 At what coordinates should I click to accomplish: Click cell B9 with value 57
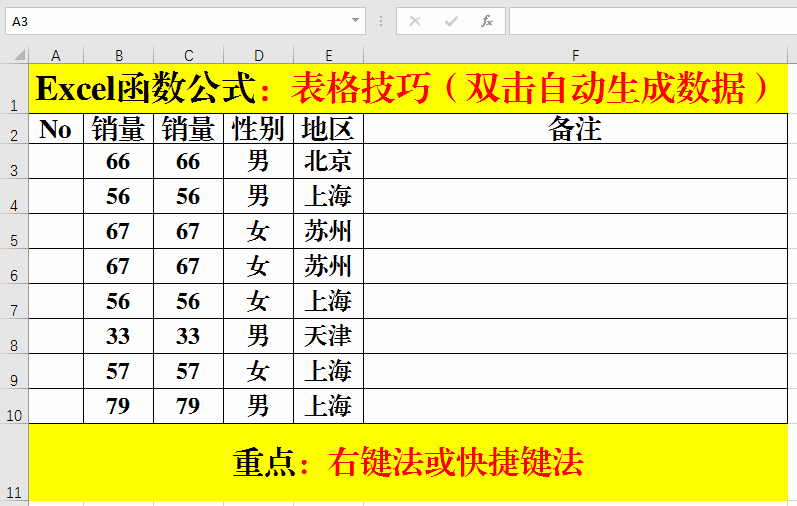pos(118,371)
